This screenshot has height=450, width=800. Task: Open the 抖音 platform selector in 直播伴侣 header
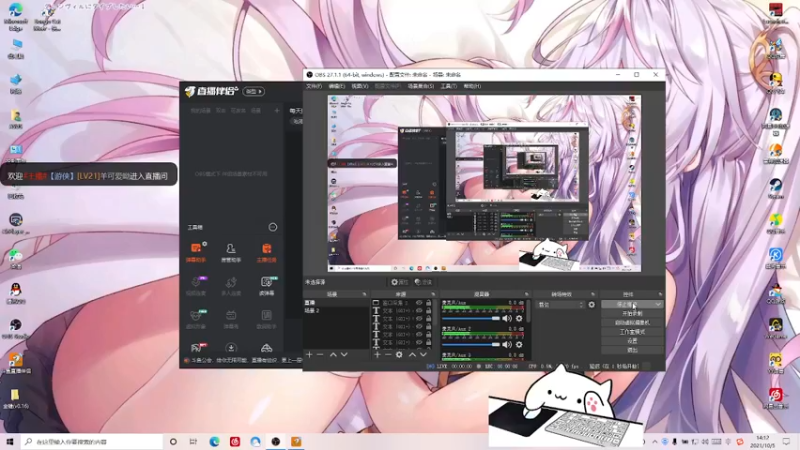[254, 91]
